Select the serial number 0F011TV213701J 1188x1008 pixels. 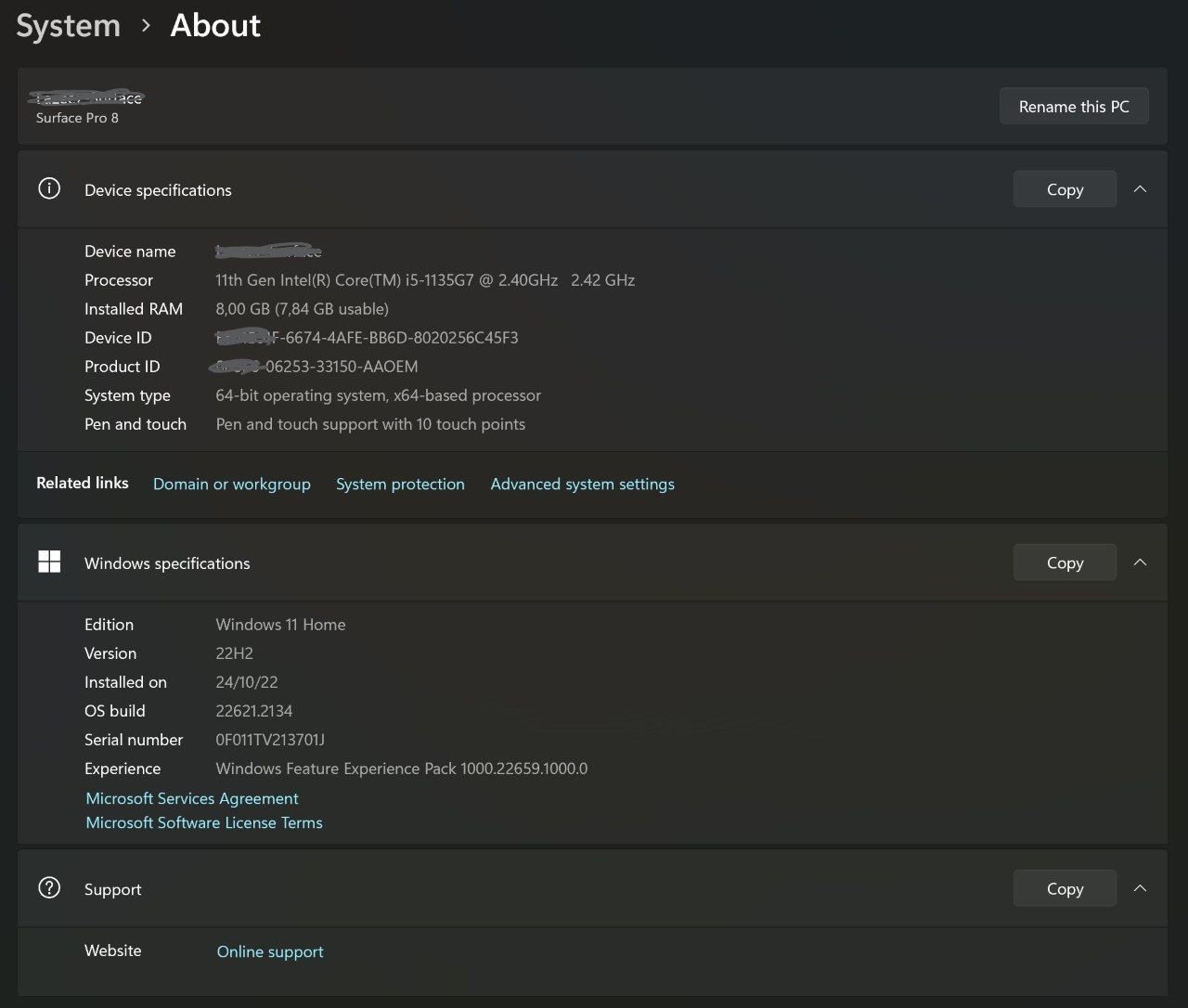[270, 740]
